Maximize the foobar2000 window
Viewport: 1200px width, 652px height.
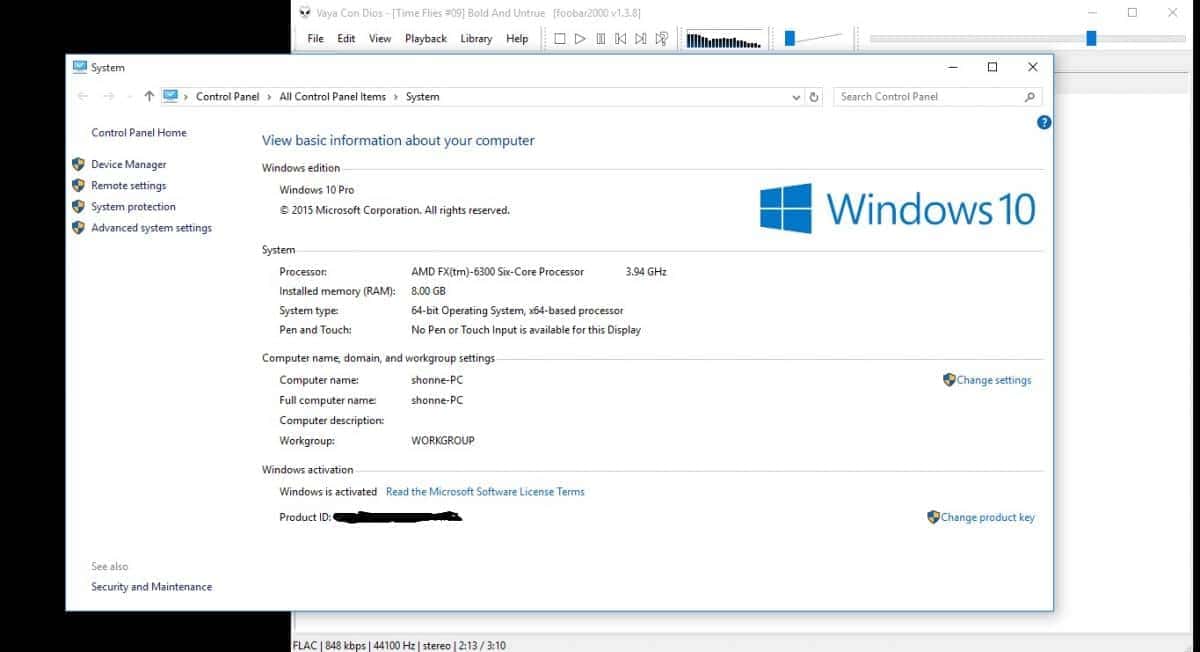pyautogui.click(x=1132, y=12)
